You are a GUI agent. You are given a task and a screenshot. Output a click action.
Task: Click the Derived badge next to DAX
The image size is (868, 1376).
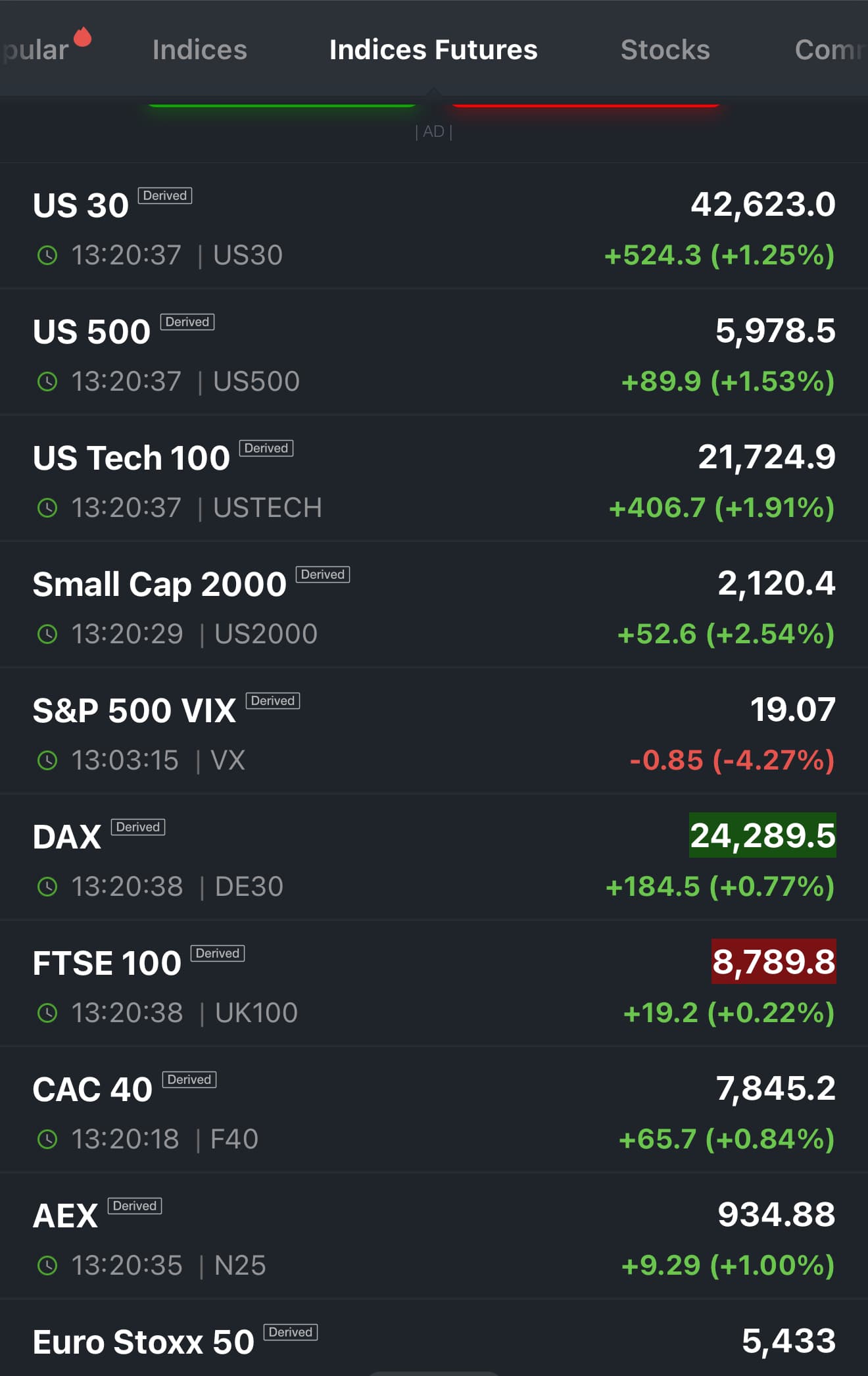pyautogui.click(x=138, y=827)
